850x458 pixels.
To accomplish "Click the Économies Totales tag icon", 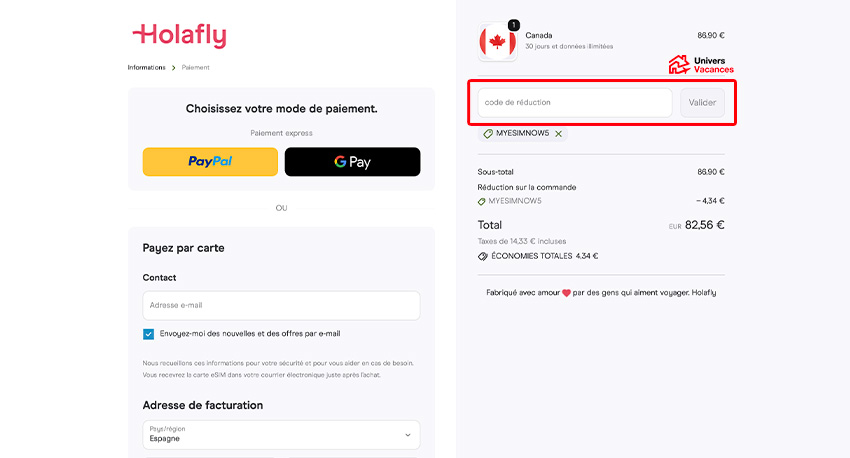I will tap(483, 256).
